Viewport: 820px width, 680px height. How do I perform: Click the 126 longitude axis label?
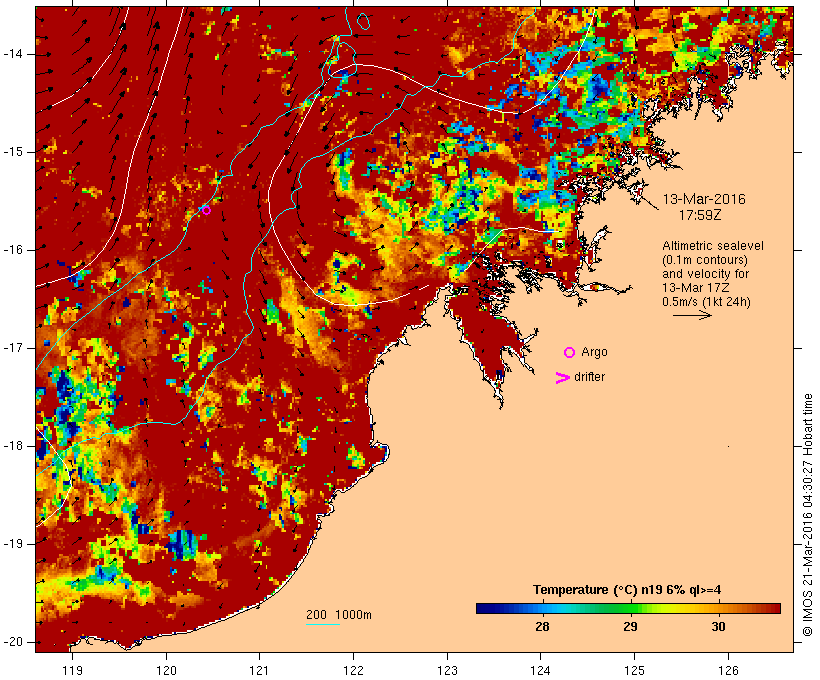[728, 671]
